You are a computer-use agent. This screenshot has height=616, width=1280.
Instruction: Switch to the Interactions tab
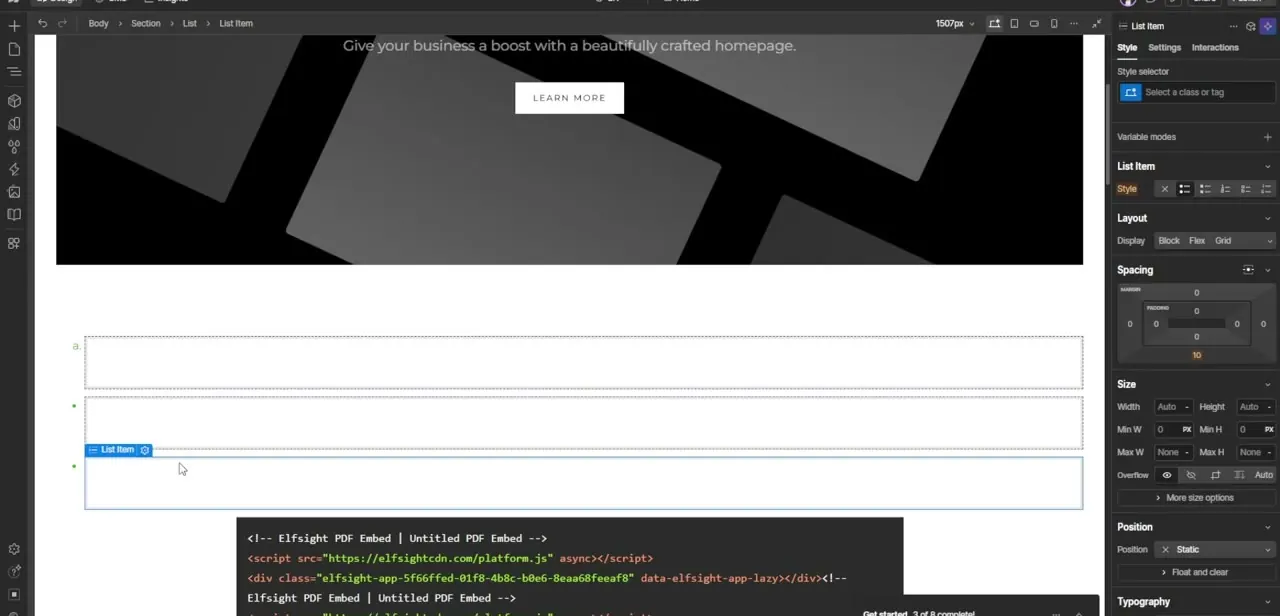point(1215,48)
